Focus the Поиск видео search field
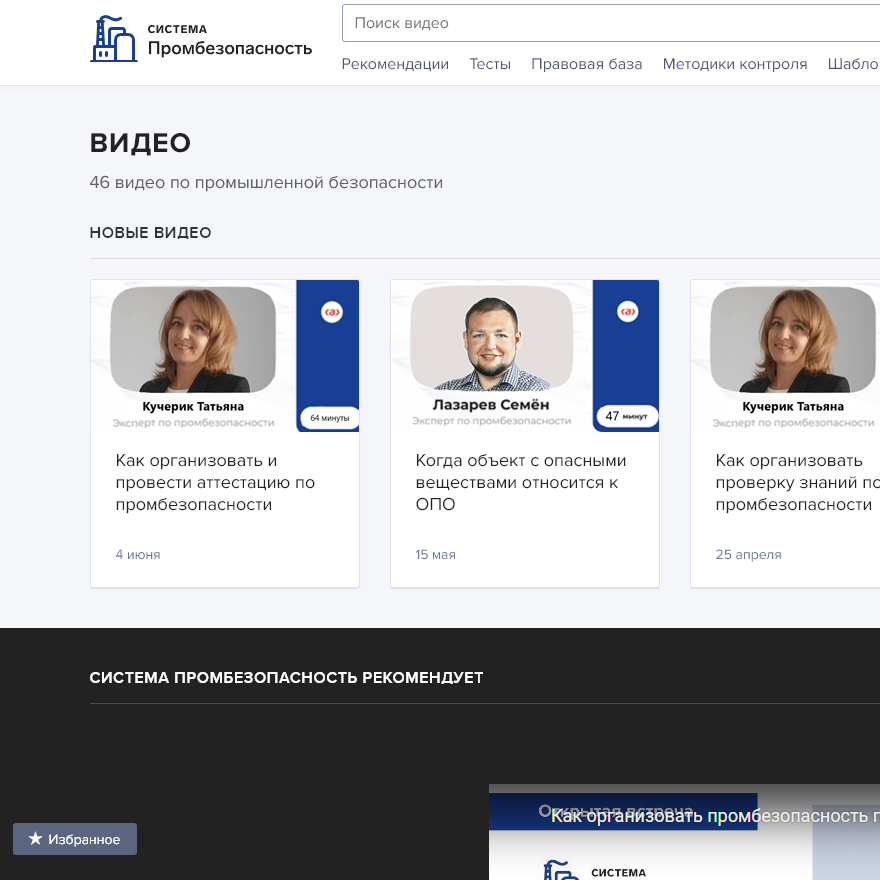The image size is (880, 880). (x=611, y=23)
